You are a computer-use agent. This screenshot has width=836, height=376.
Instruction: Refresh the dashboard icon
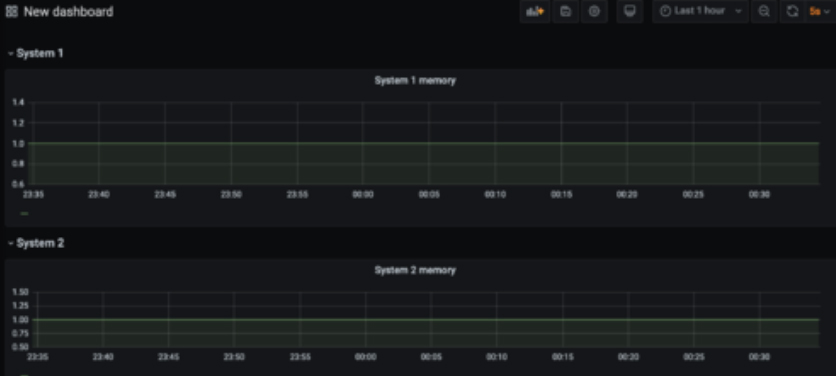pos(792,11)
